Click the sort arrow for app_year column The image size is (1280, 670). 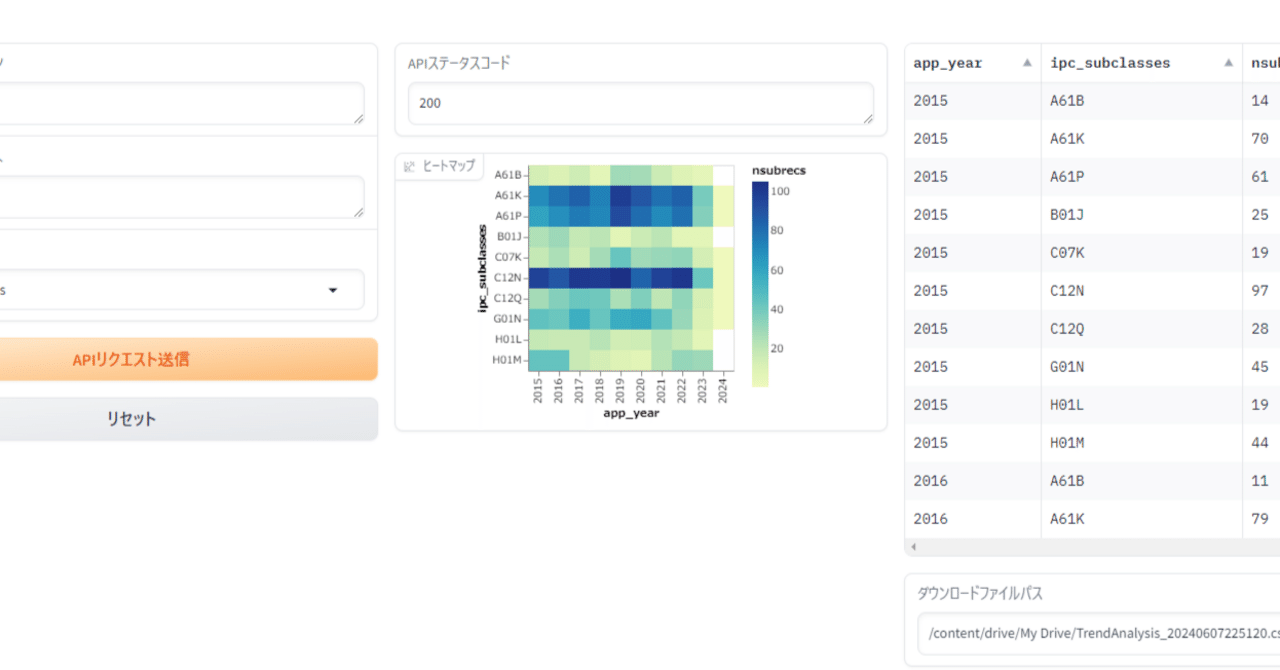[1026, 63]
